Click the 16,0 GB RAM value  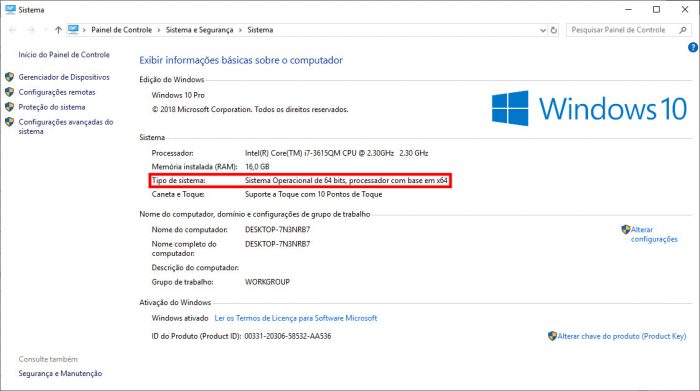pos(257,166)
